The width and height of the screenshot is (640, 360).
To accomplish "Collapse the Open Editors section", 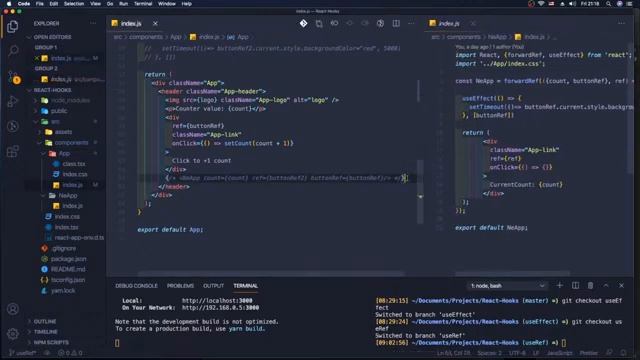I will pos(52,37).
